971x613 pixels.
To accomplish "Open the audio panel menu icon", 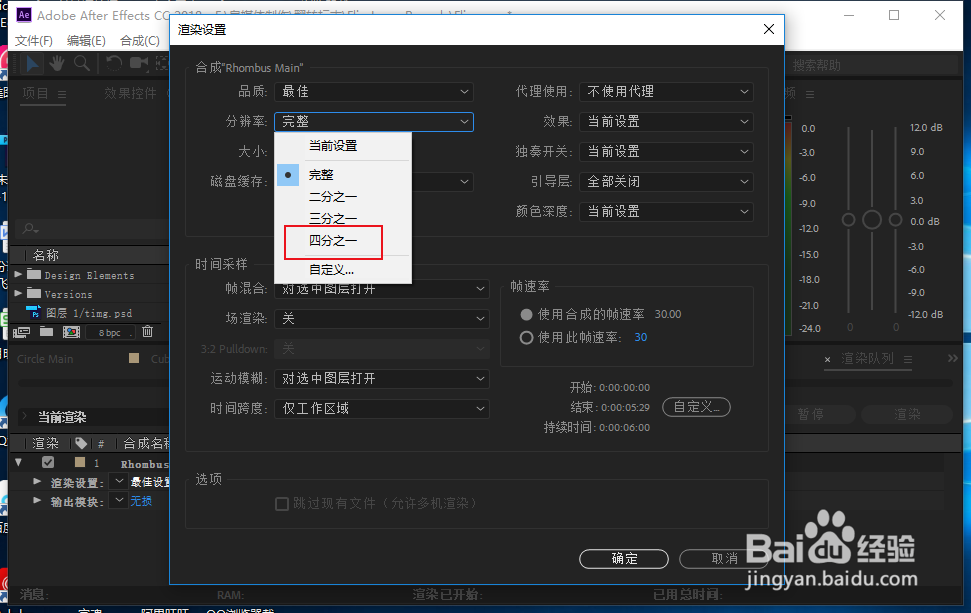I will pyautogui.click(x=810, y=94).
